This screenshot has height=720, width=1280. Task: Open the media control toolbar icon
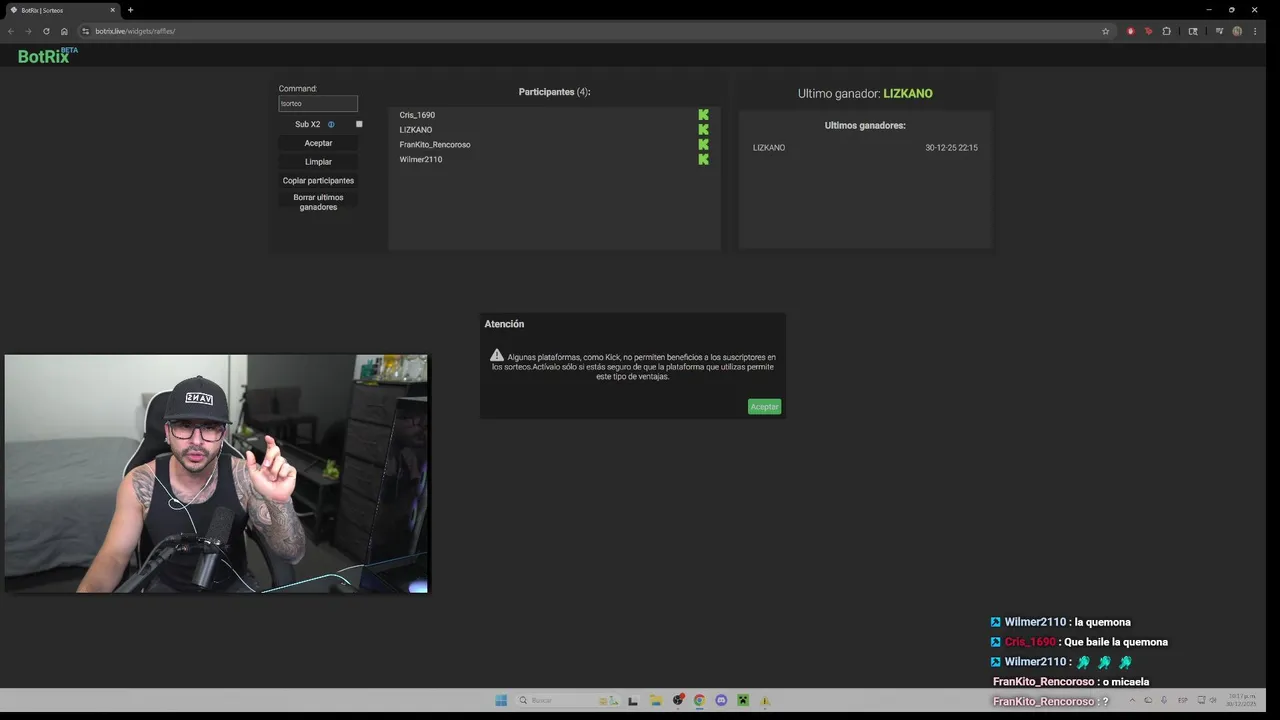pyautogui.click(x=1219, y=31)
